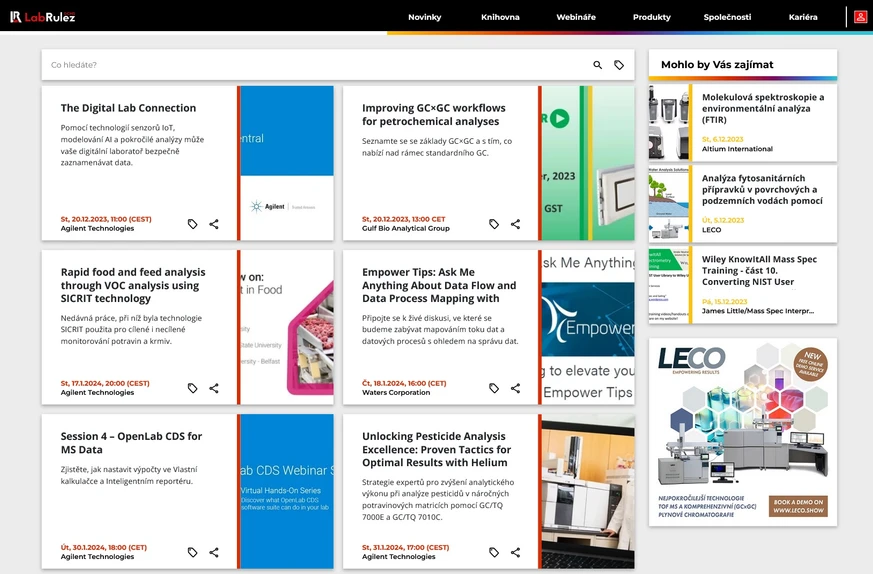Click 'Mohlo by Vás zajímat' heading

[717, 65]
